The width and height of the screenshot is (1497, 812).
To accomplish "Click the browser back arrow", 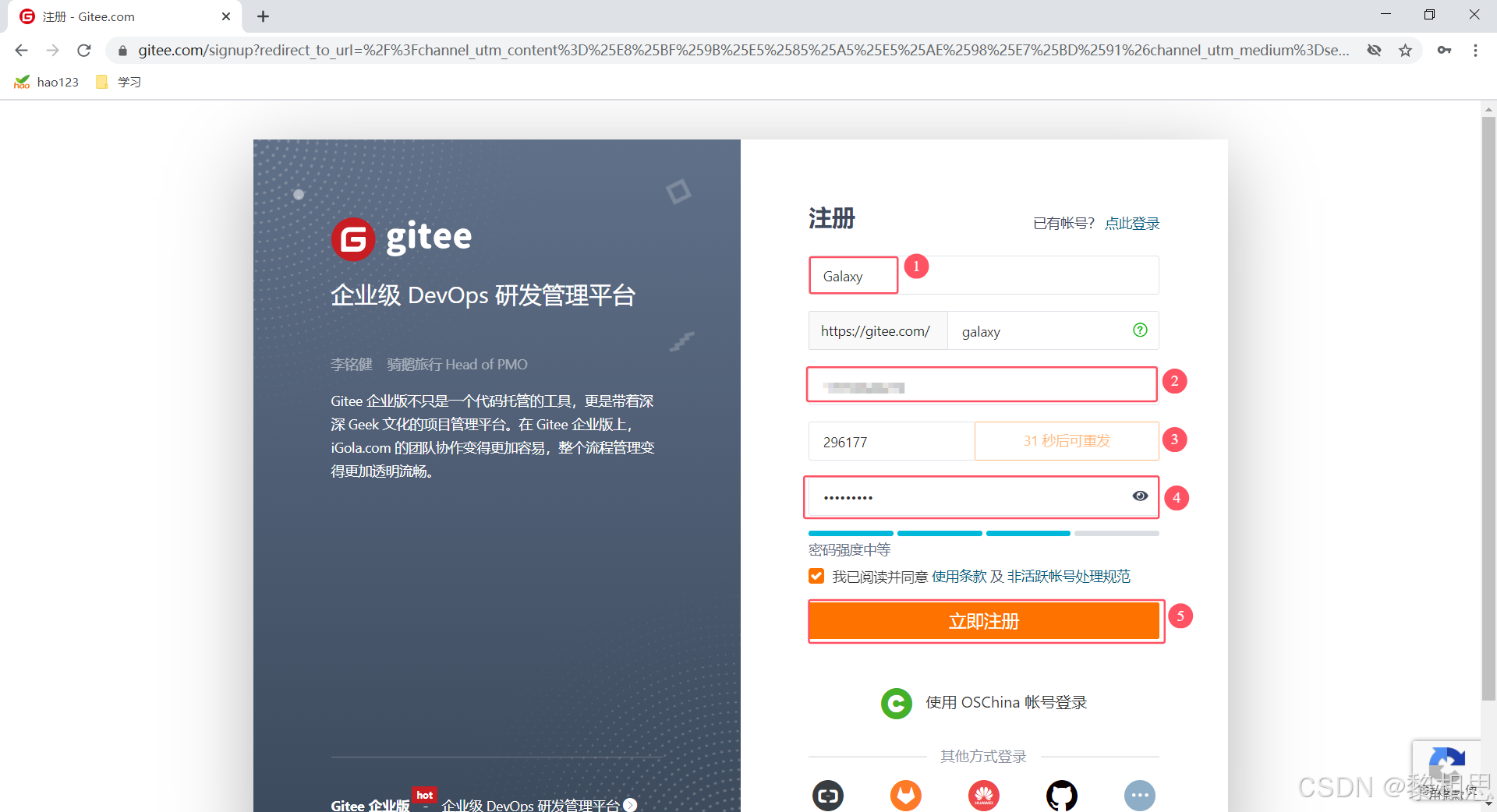I will click(x=21, y=50).
